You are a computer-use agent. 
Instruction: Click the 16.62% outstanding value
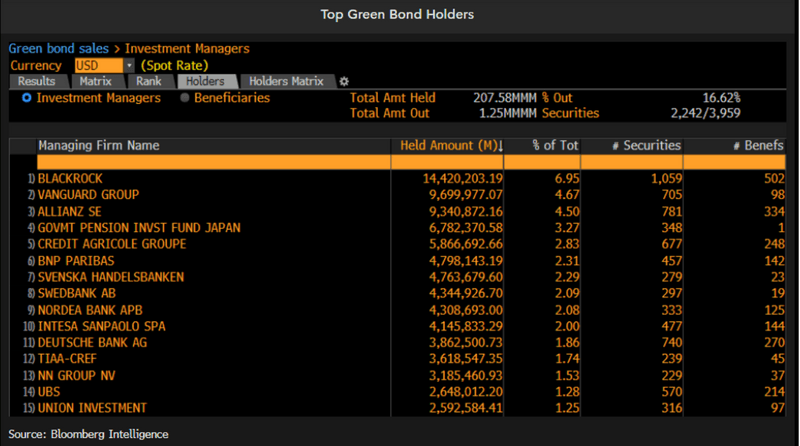(721, 97)
